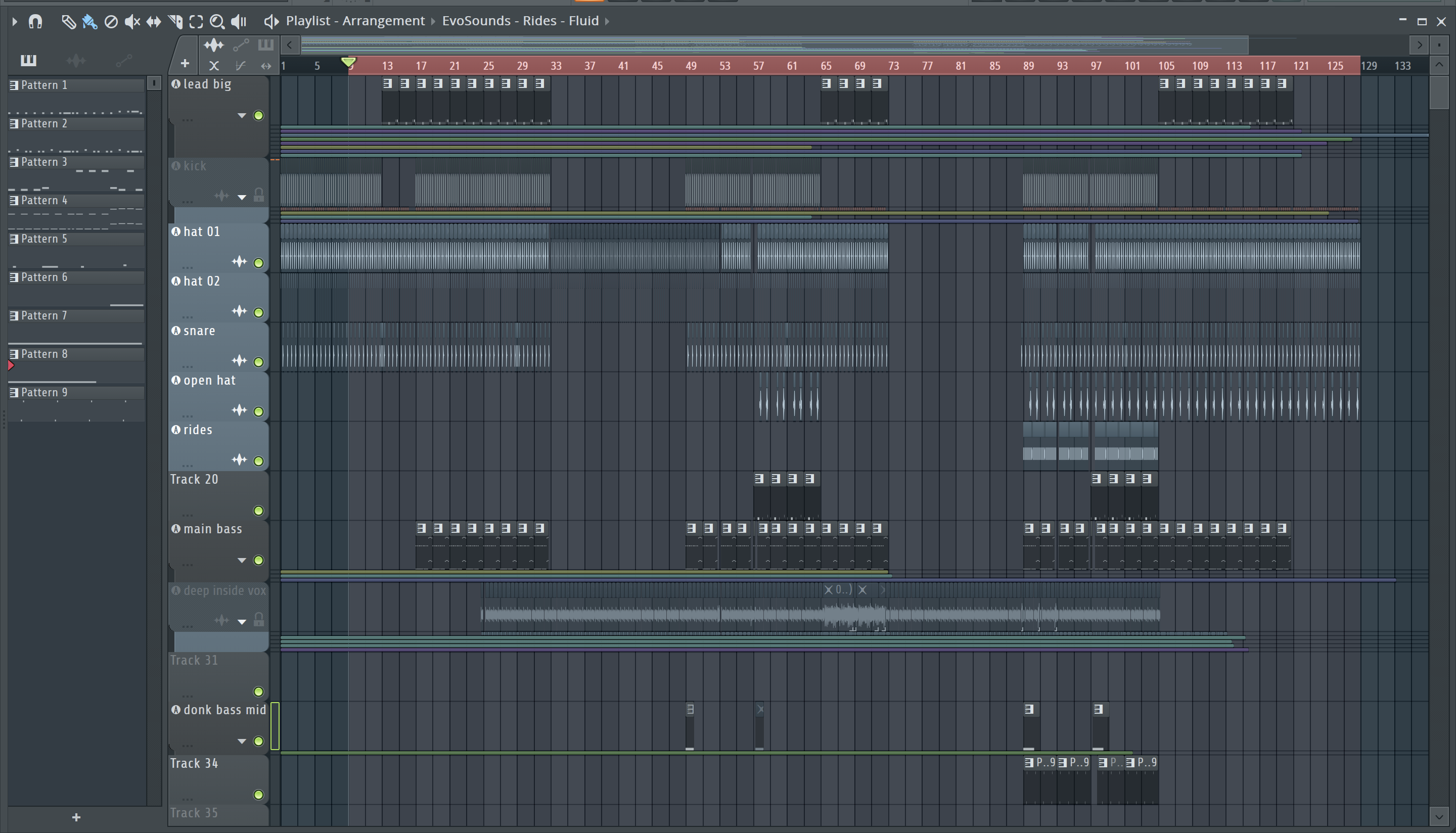The height and width of the screenshot is (833, 1456).
Task: Add a new pattern with bottom plus
Action: point(76,817)
